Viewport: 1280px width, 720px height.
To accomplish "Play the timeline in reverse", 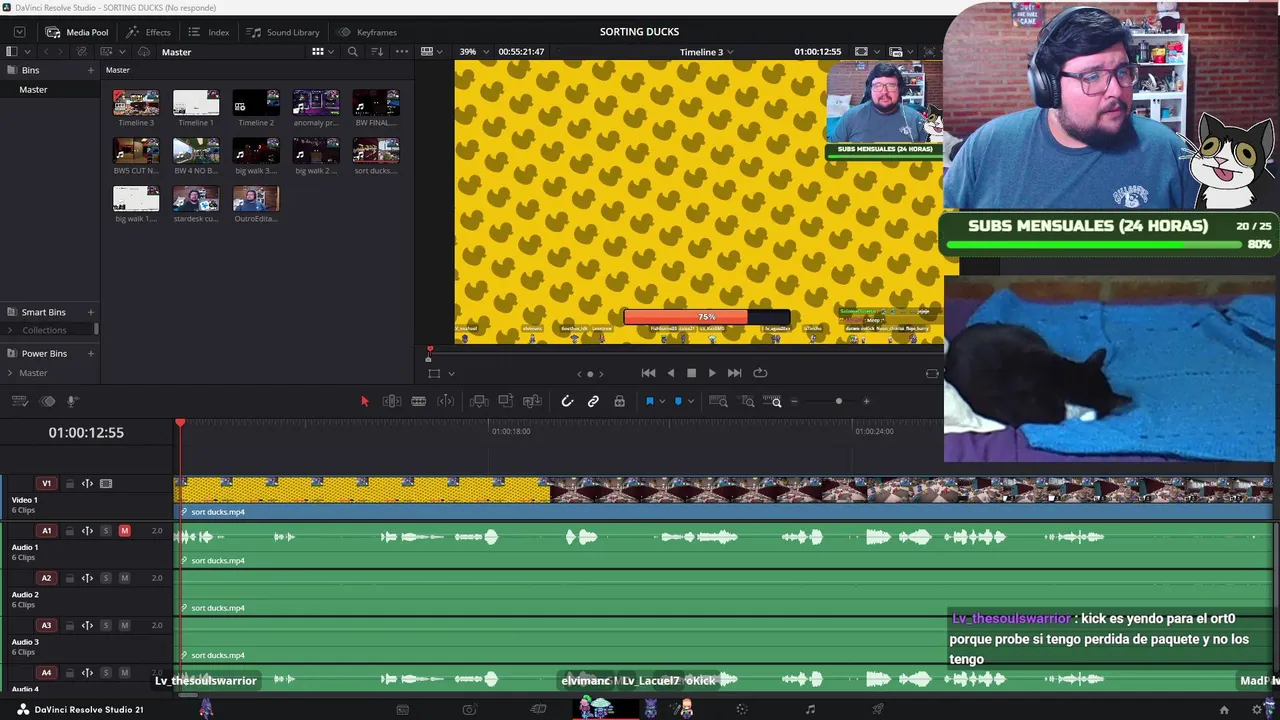I will pyautogui.click(x=670, y=373).
